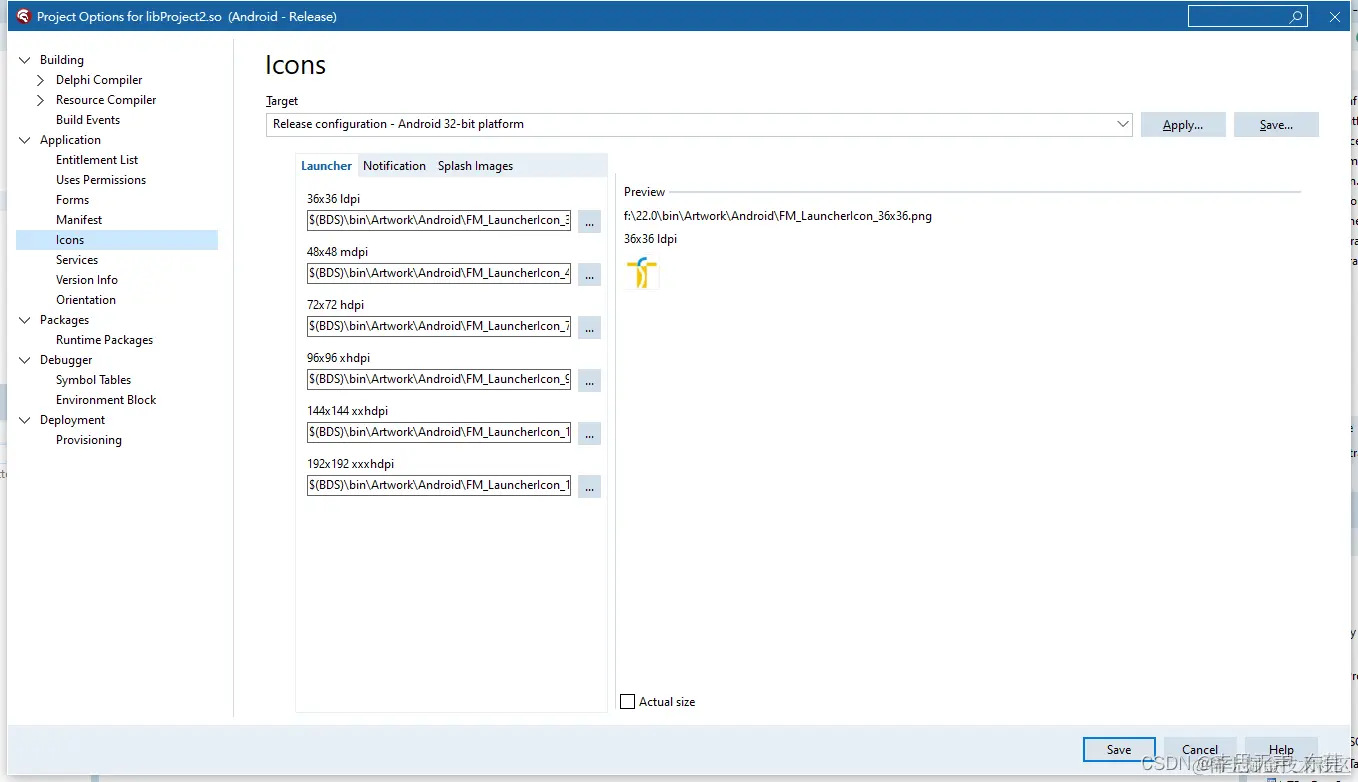Screen dimensions: 1358x782
Task: Switch to the Notification tab
Action: tap(394, 166)
